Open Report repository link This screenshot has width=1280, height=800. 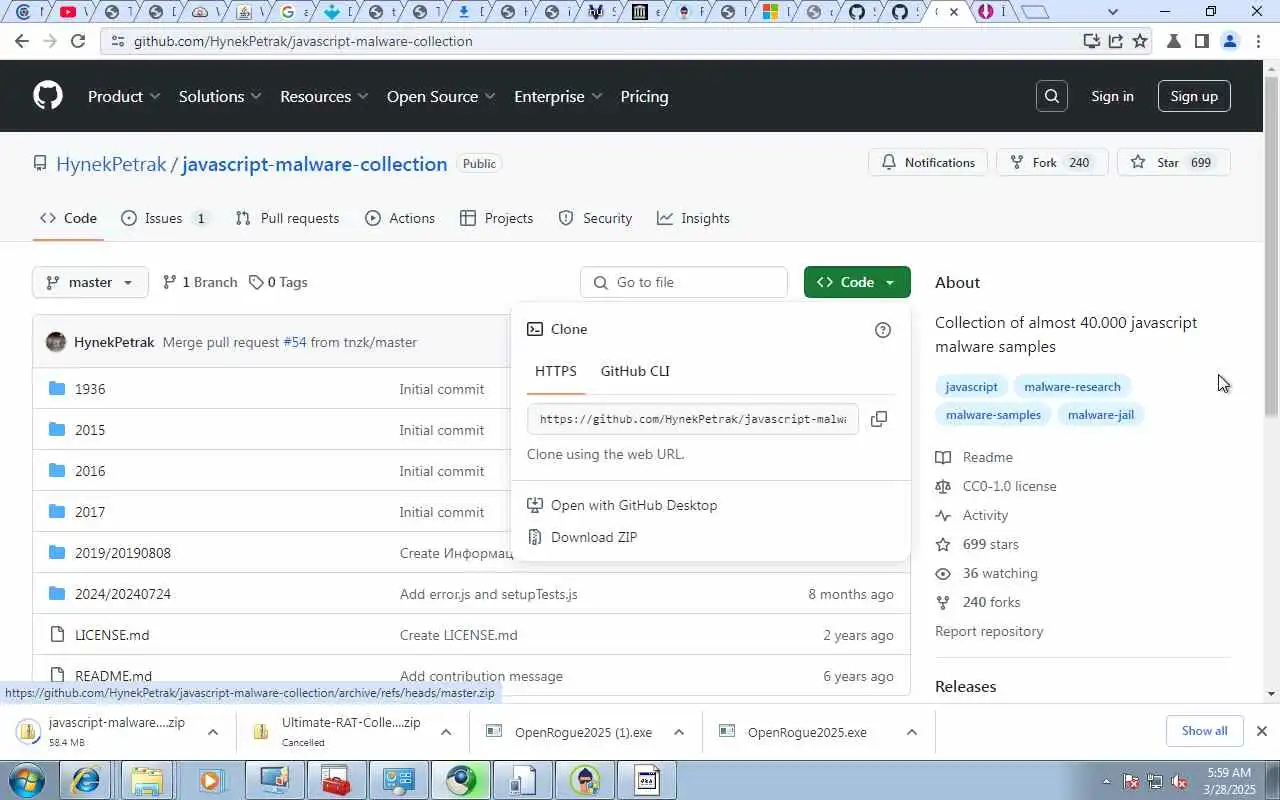[x=989, y=631]
